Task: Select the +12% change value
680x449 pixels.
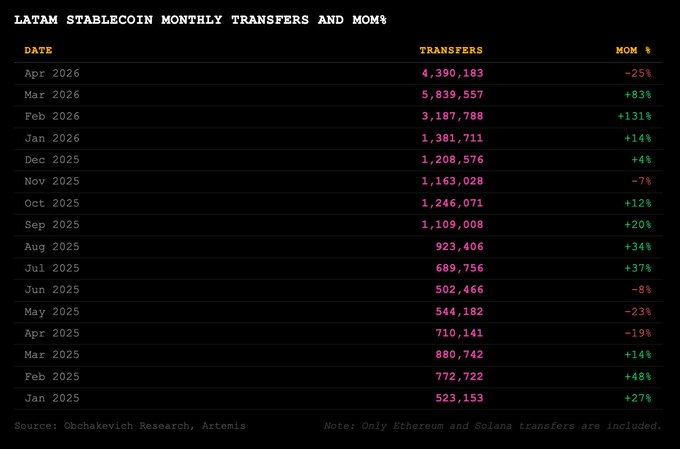Action: pyautogui.click(x=638, y=203)
